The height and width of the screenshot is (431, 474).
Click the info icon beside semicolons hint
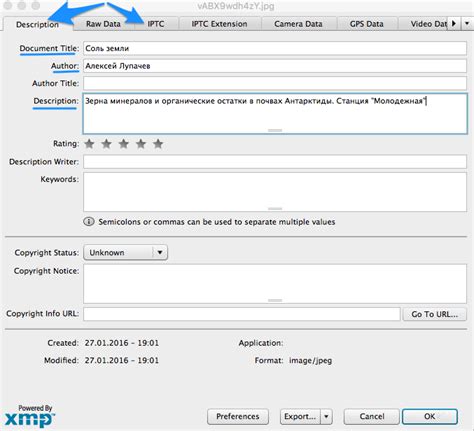click(x=89, y=222)
